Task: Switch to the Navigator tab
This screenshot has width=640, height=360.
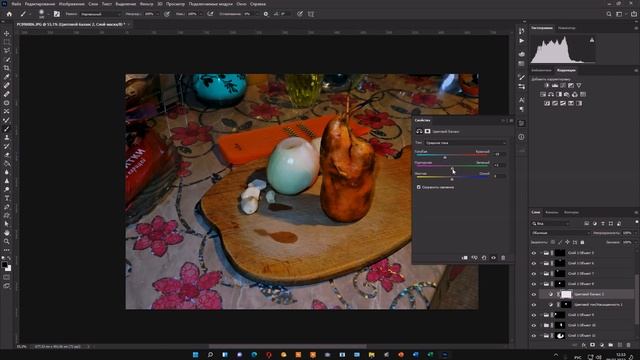Action: coord(567,28)
